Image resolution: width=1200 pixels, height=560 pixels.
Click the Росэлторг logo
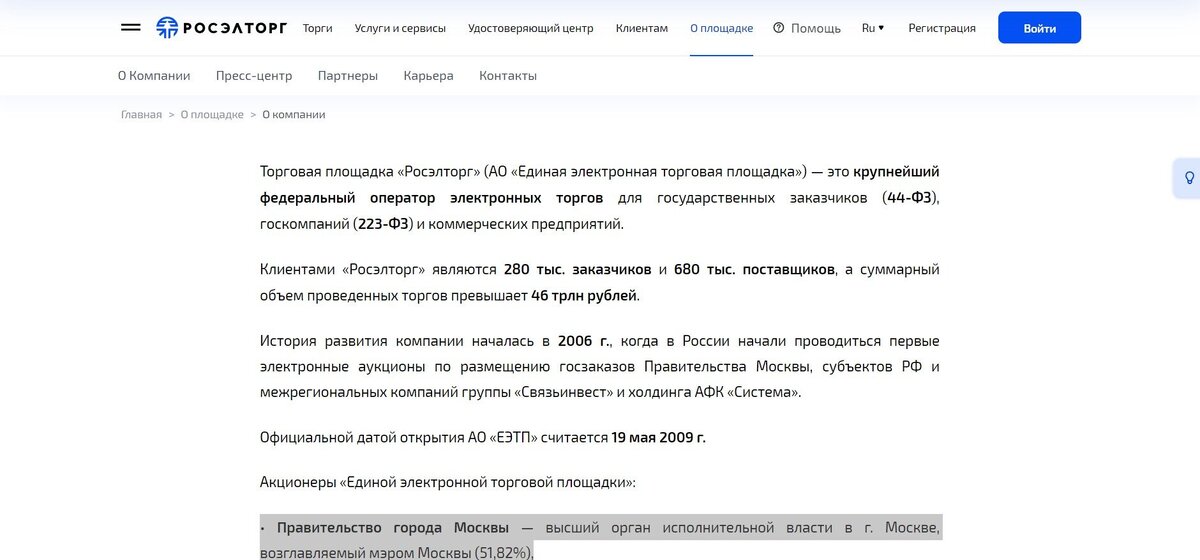(x=221, y=28)
